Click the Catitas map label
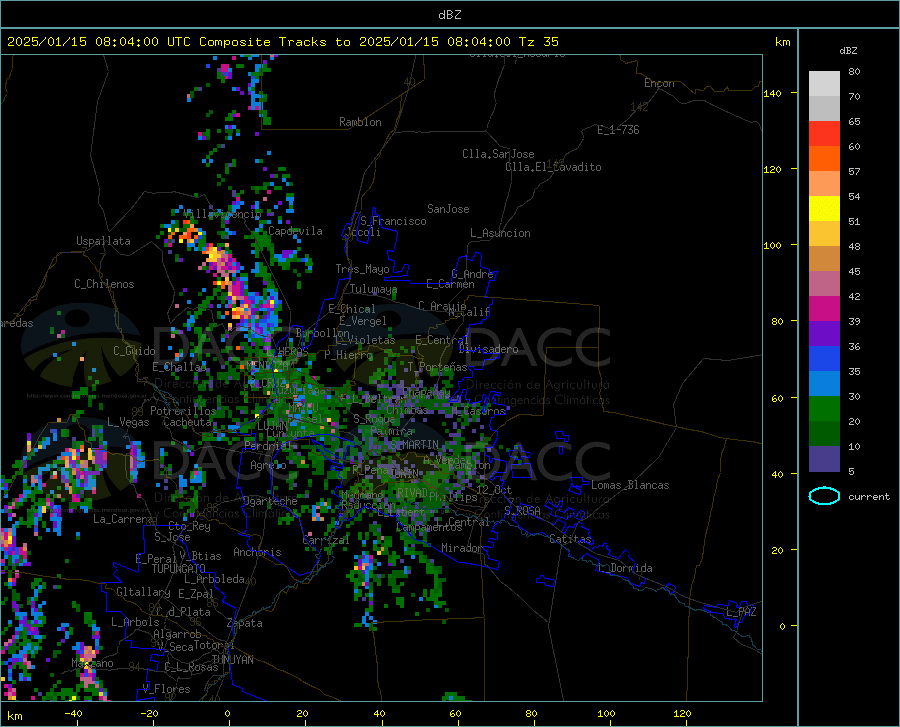The height and width of the screenshot is (727, 900). click(571, 539)
